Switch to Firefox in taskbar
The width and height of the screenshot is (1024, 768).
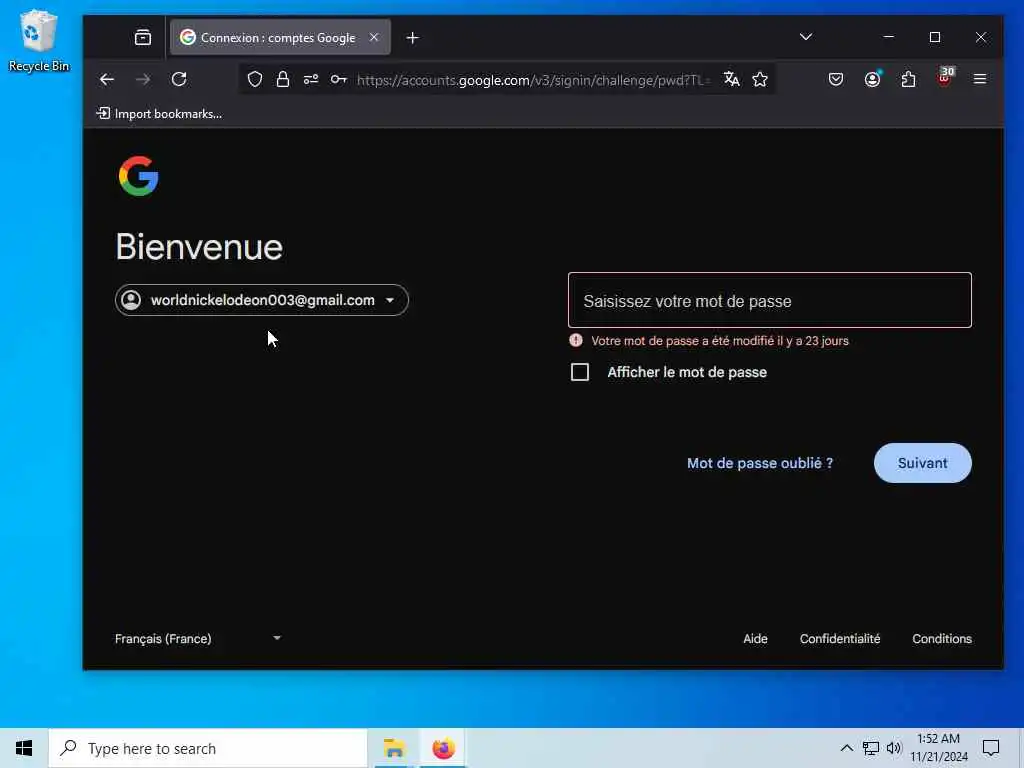tap(443, 748)
